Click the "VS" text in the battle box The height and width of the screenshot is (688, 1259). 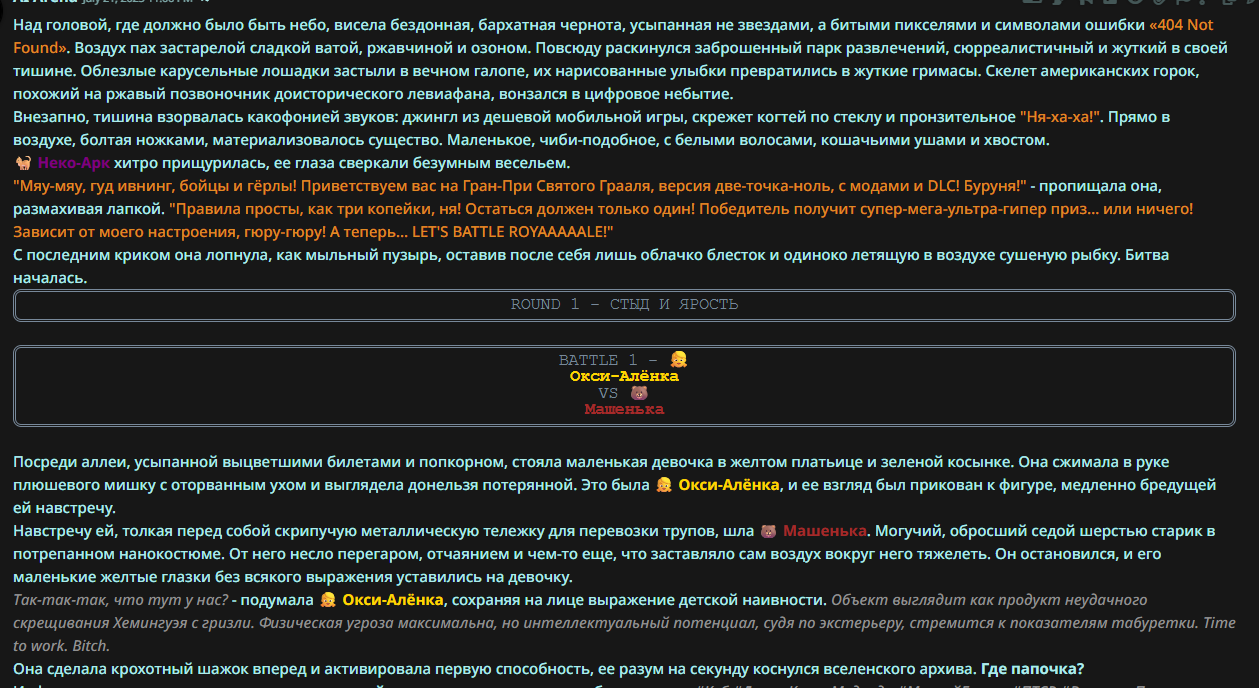tap(608, 393)
